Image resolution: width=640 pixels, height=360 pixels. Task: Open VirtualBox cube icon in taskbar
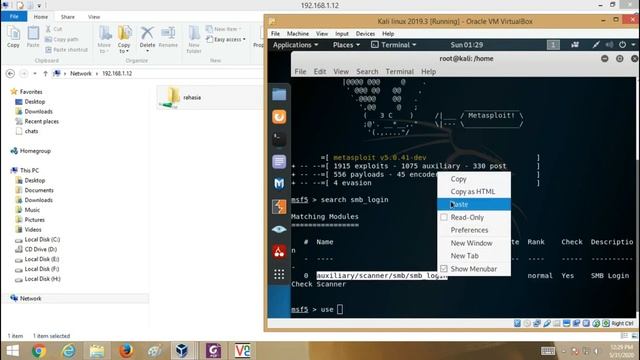coord(182,351)
